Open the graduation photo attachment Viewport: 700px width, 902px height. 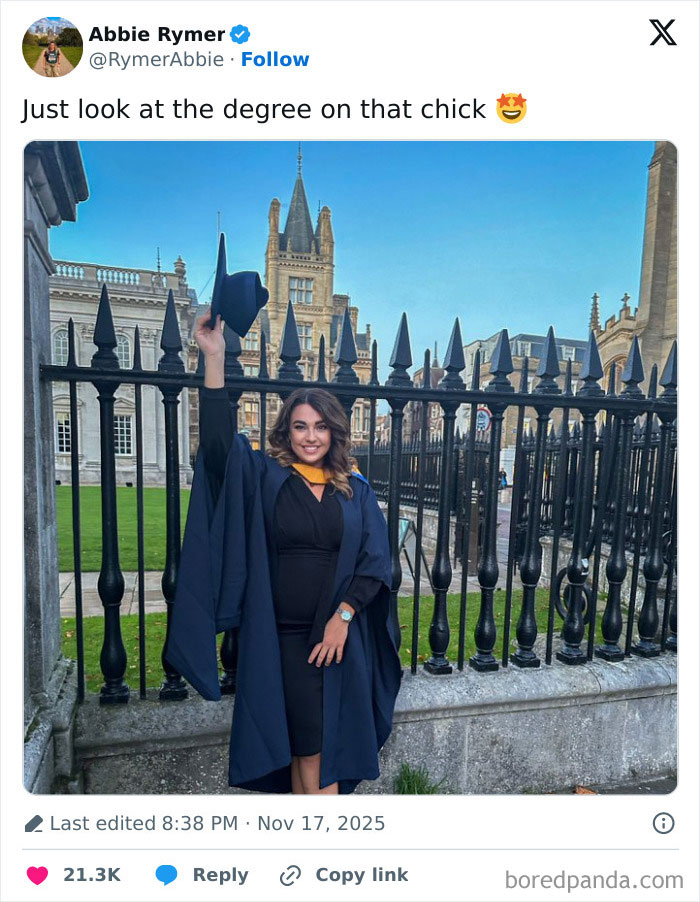(350, 465)
